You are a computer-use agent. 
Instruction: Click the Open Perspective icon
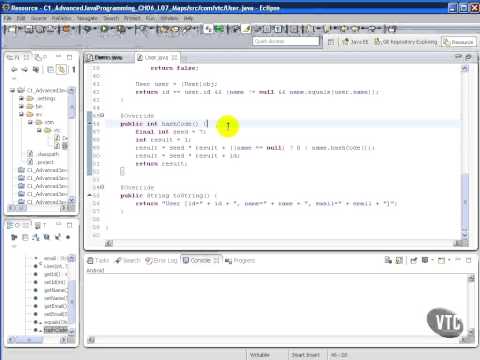[331, 42]
